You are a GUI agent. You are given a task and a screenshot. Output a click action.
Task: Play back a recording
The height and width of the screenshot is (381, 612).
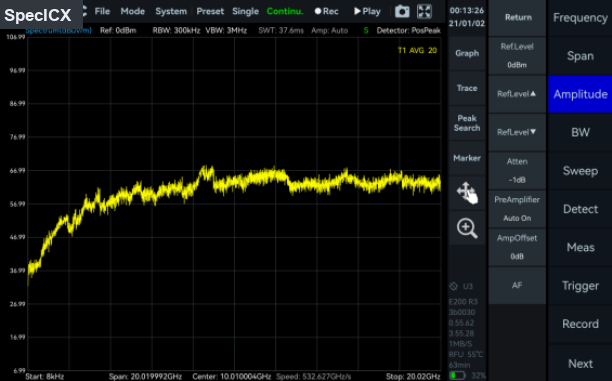point(367,11)
